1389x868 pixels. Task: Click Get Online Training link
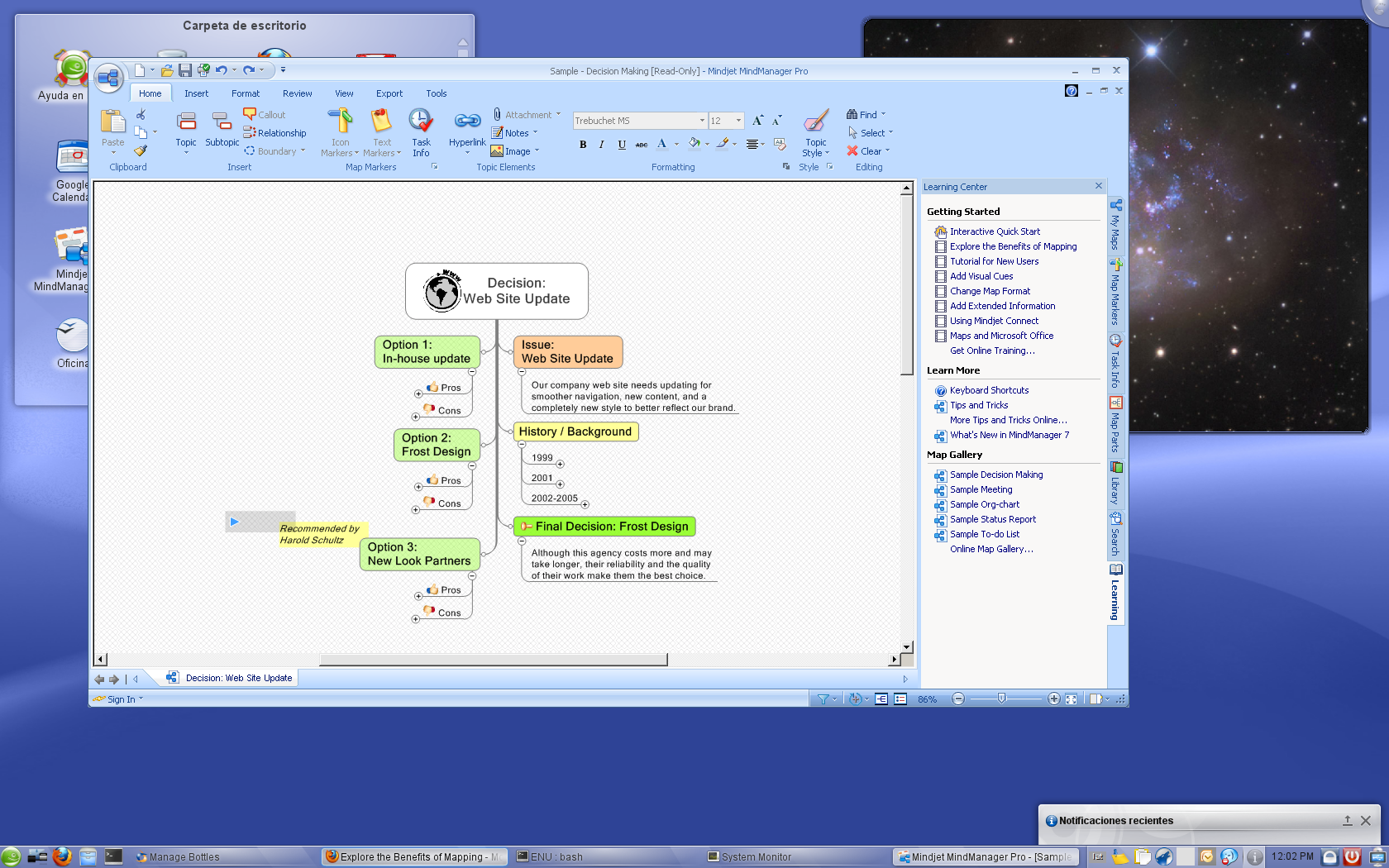(x=992, y=351)
